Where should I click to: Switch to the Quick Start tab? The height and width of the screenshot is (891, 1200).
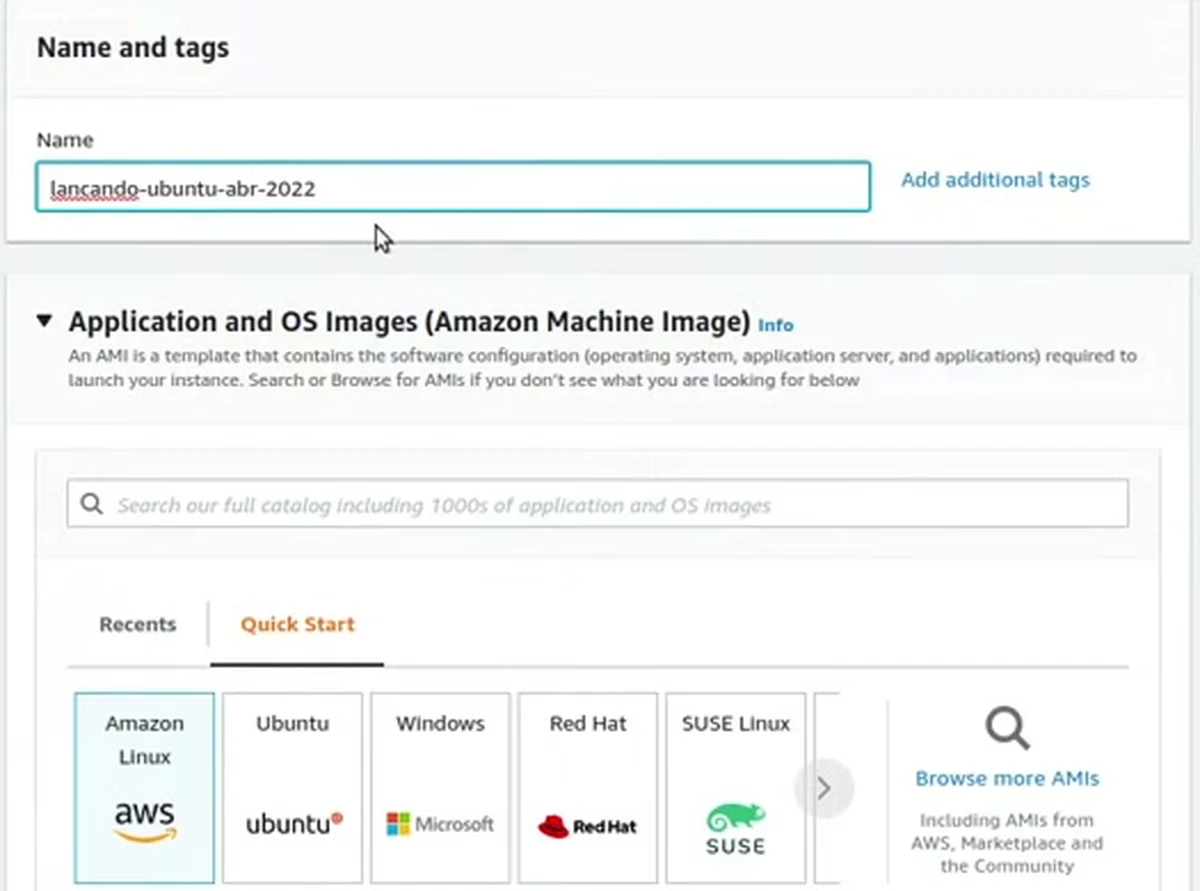pos(297,624)
